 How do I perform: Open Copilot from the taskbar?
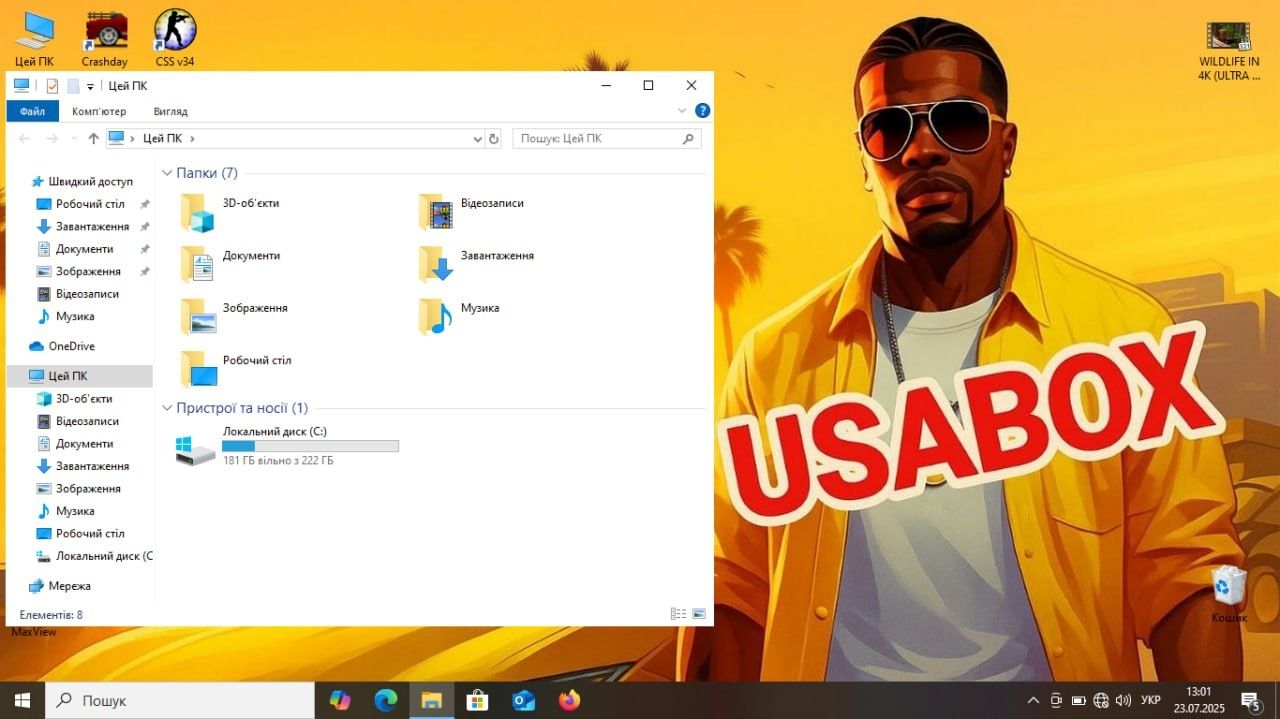[x=340, y=700]
